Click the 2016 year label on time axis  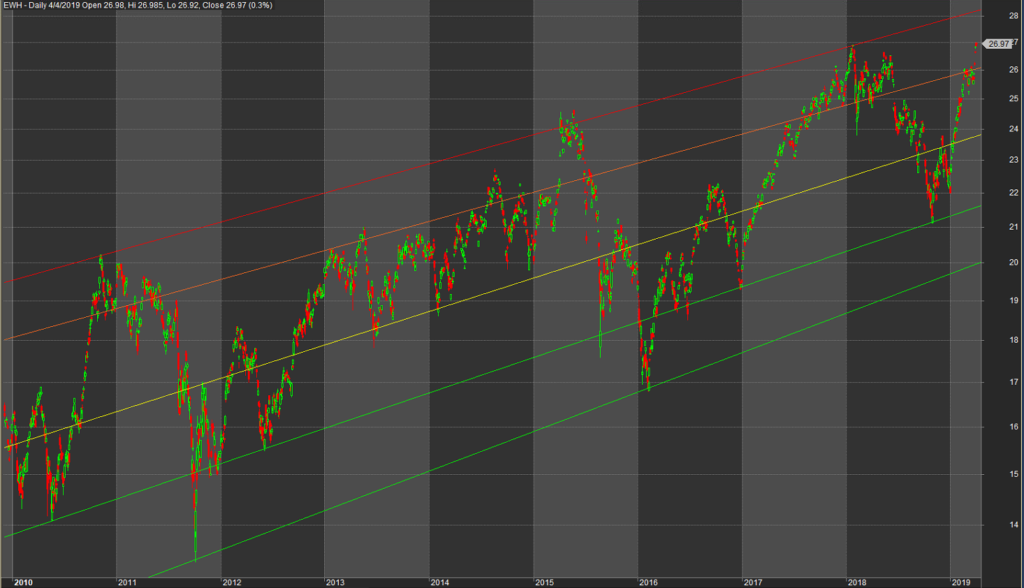point(648,582)
